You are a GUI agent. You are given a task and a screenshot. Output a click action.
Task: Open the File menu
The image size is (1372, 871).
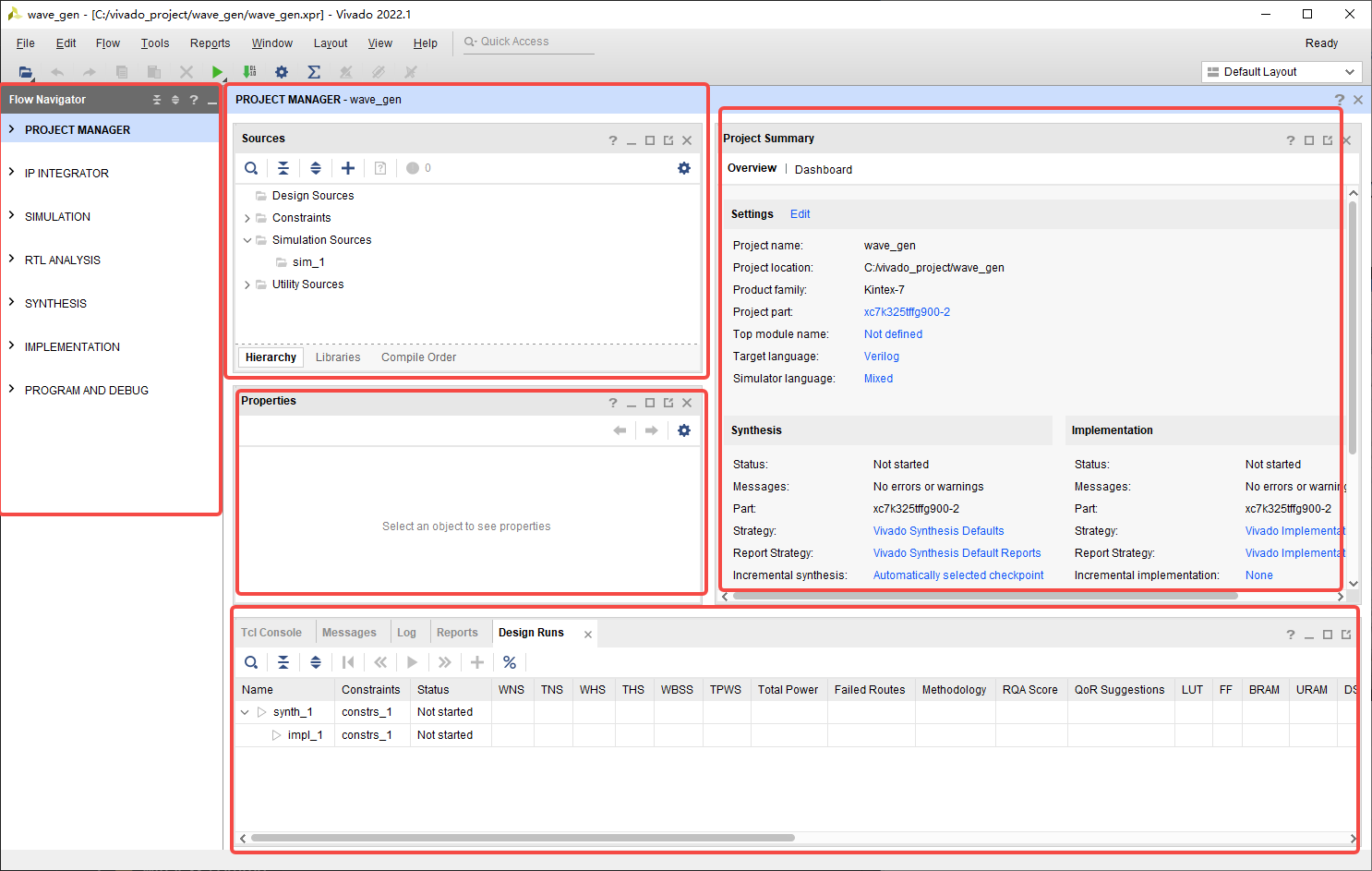point(26,43)
